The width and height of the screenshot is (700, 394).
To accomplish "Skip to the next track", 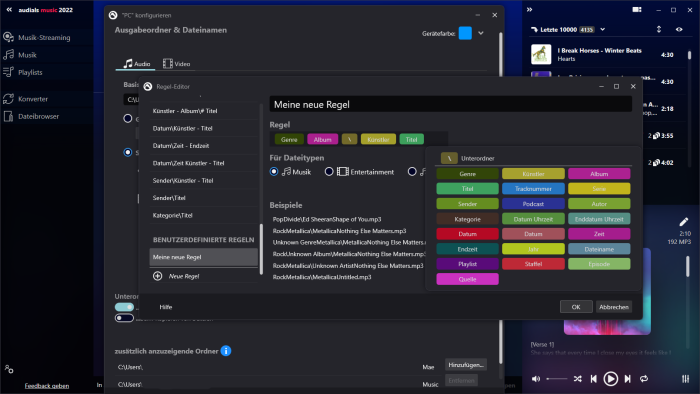I will point(627,379).
